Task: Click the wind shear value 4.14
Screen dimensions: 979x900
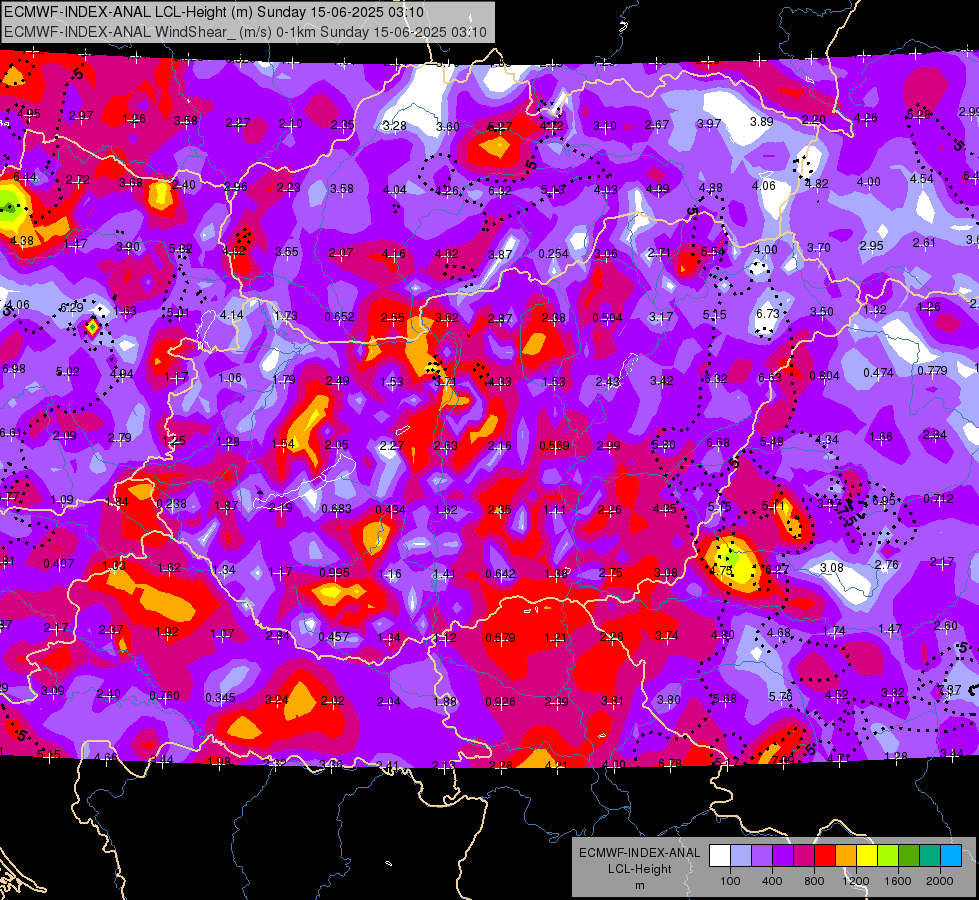Action: tap(232, 315)
